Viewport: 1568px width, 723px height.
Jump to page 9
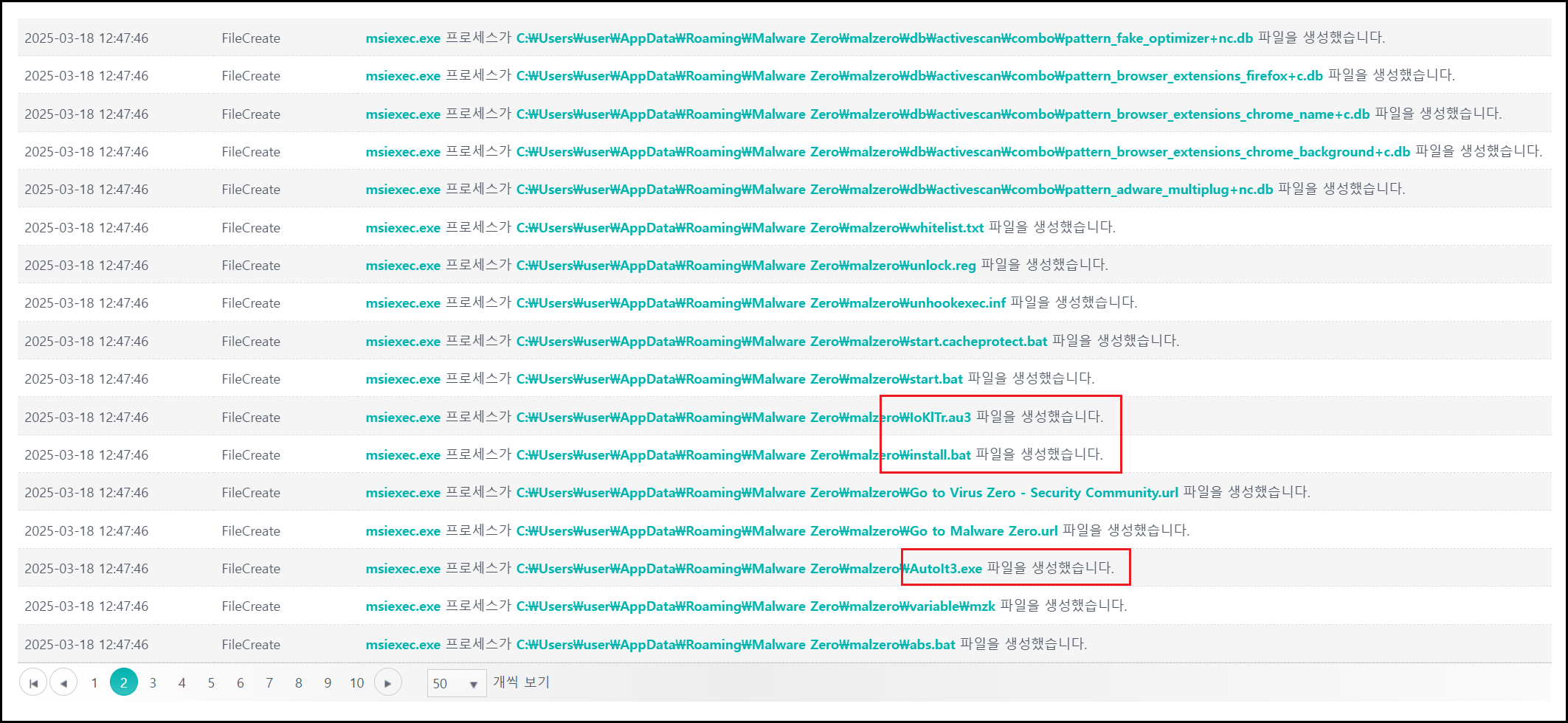tap(328, 682)
